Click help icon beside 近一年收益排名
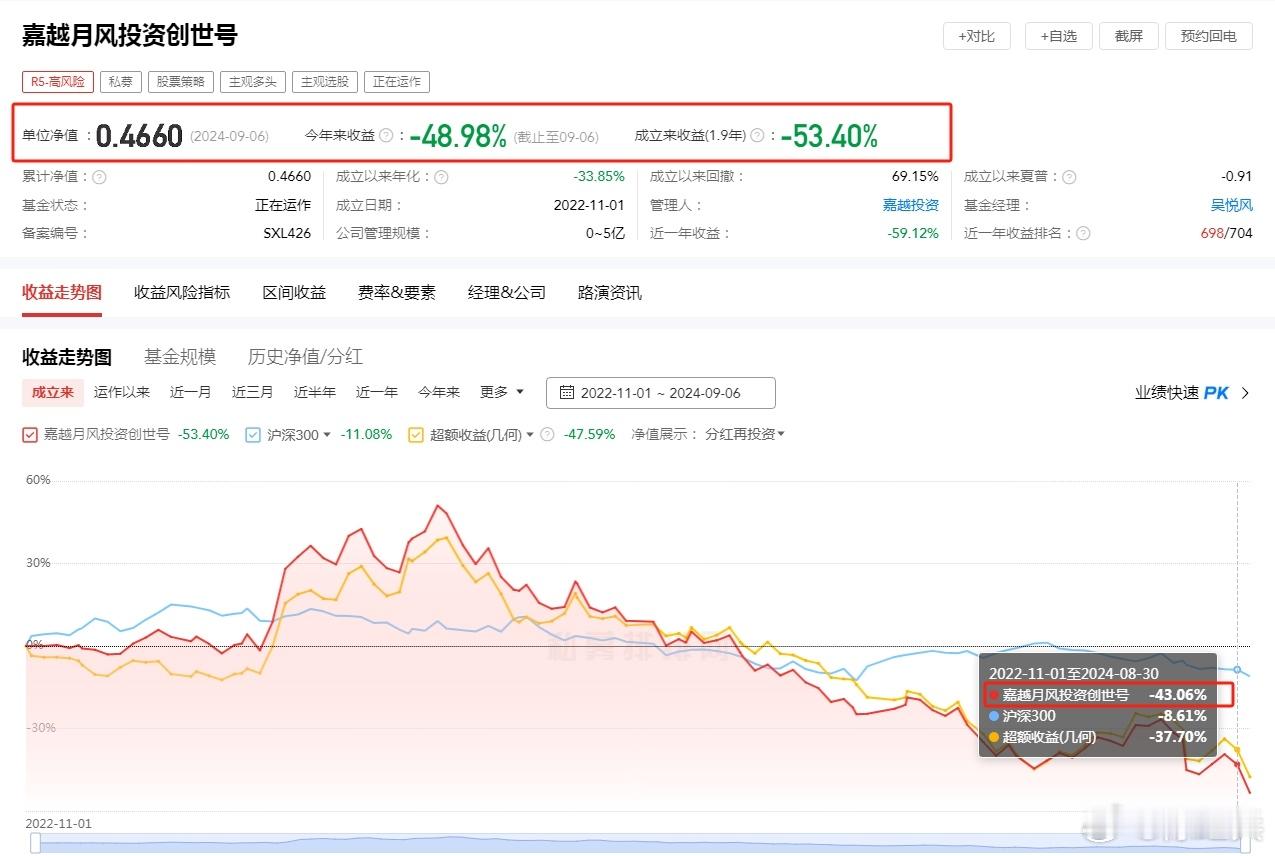This screenshot has width=1275, height=856. (x=1083, y=233)
